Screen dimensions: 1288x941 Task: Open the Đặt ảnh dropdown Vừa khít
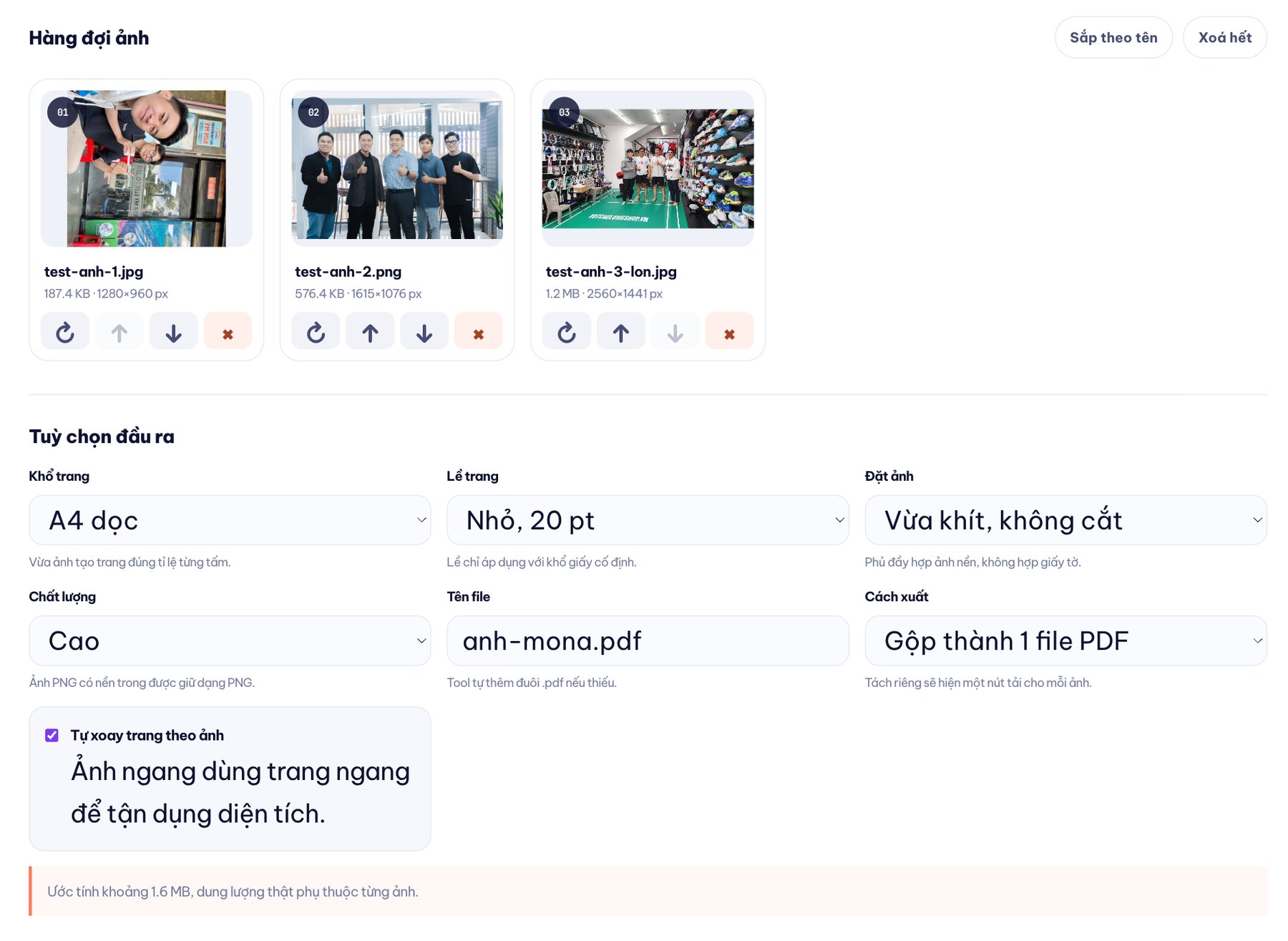[1065, 520]
